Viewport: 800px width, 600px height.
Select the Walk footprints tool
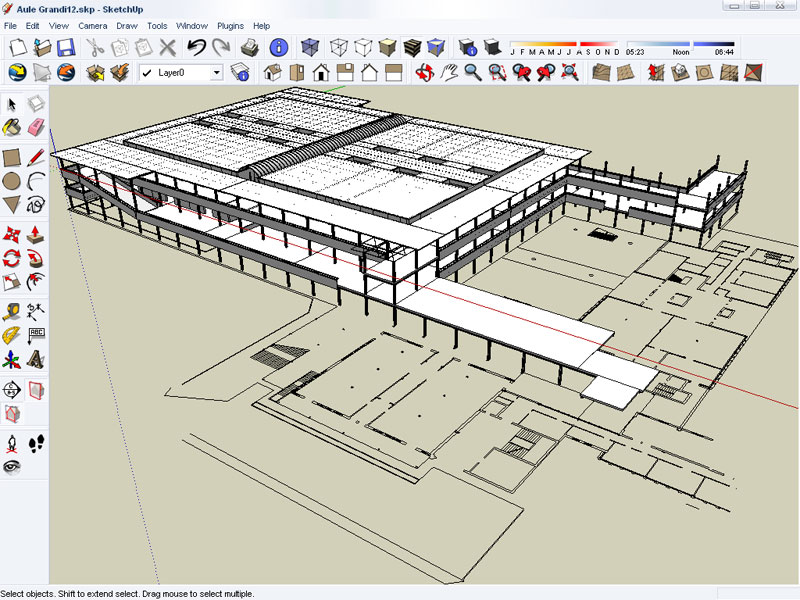[36, 443]
